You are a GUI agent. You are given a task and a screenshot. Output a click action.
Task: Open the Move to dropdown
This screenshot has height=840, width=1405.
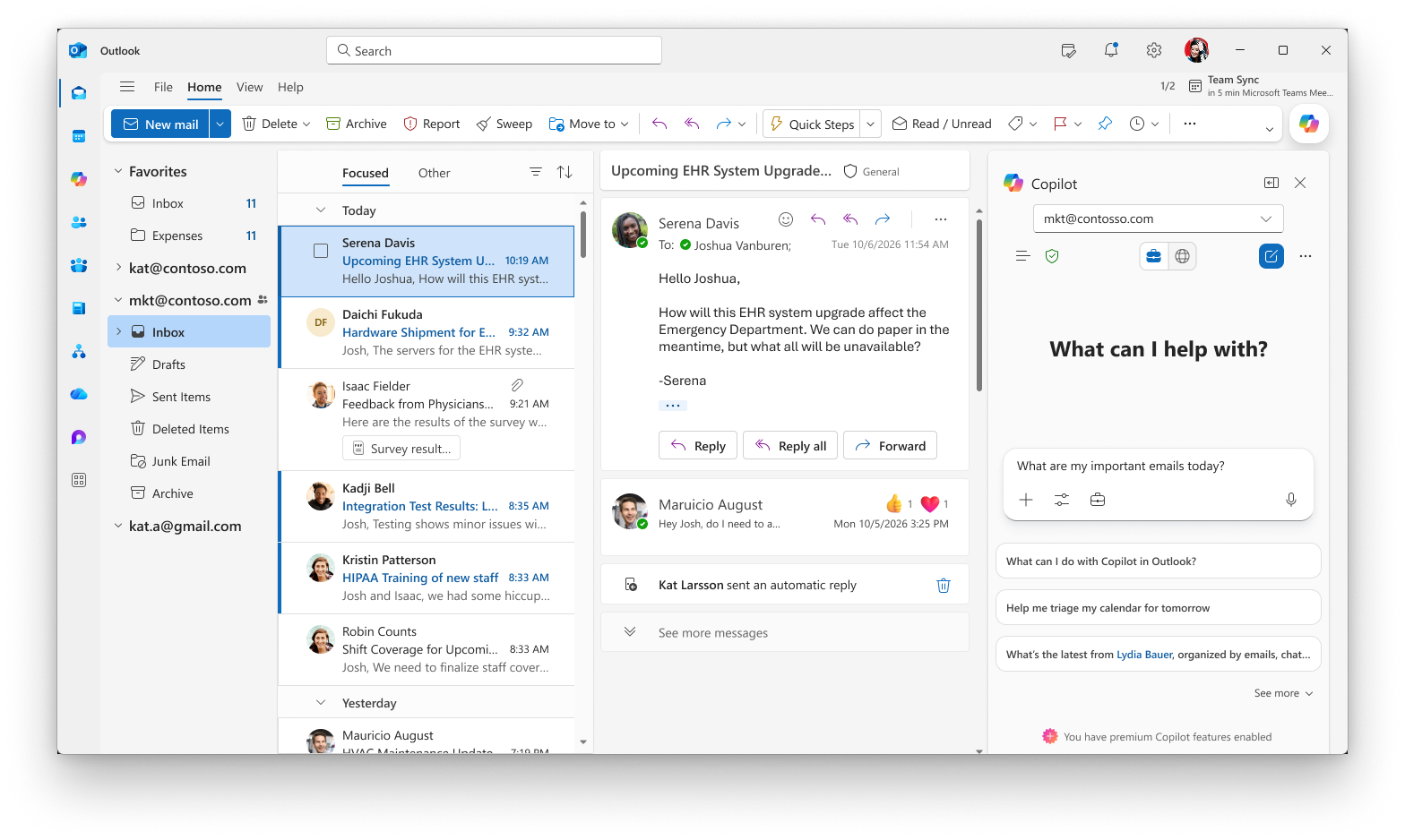(625, 124)
